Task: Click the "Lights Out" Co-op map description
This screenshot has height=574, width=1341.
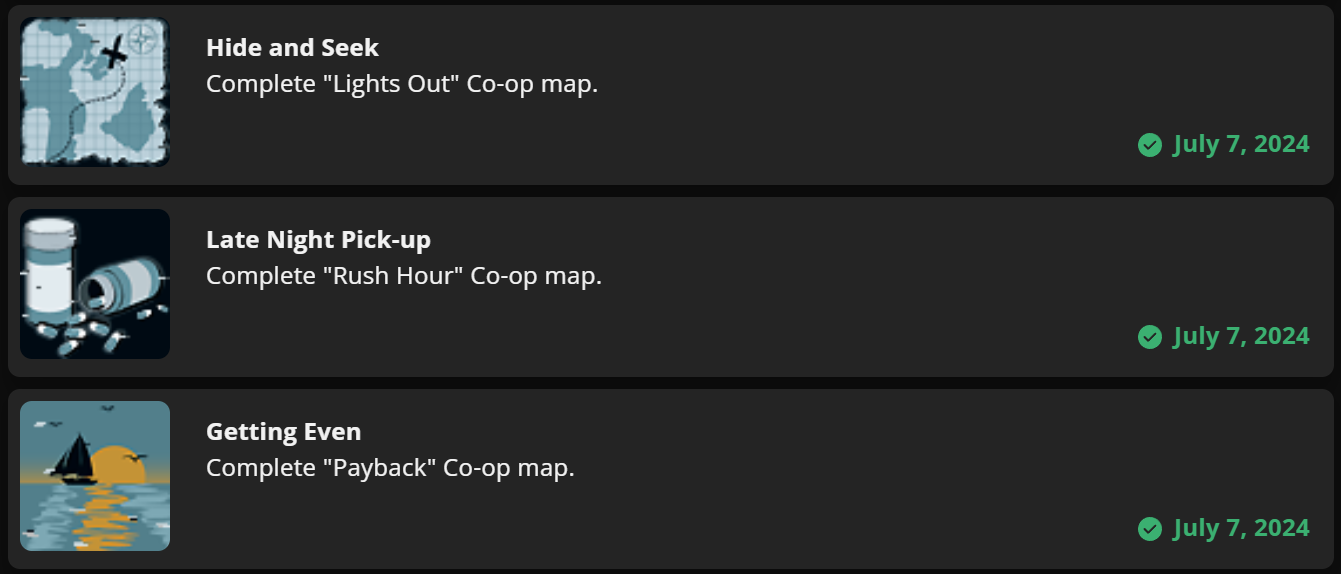Action: (401, 84)
